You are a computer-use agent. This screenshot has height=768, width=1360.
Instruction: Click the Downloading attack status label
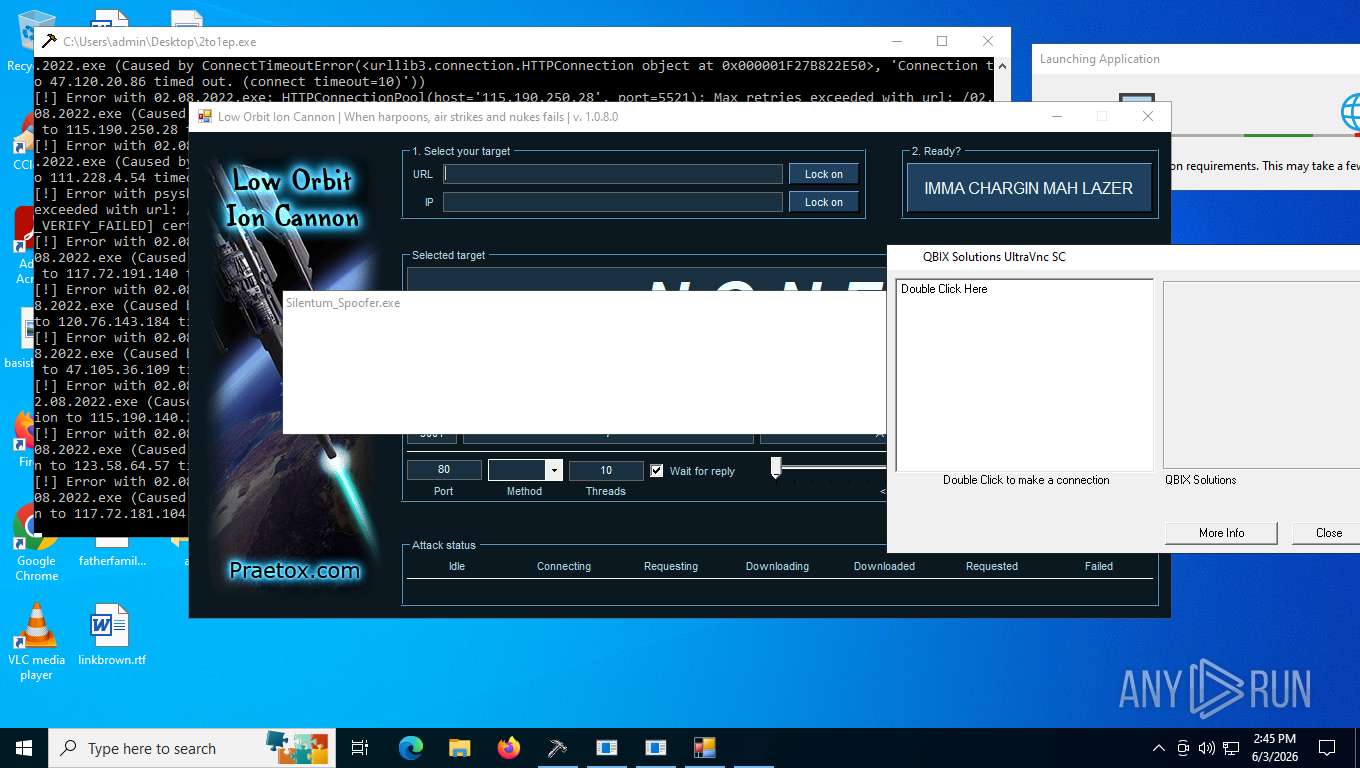tap(777, 566)
